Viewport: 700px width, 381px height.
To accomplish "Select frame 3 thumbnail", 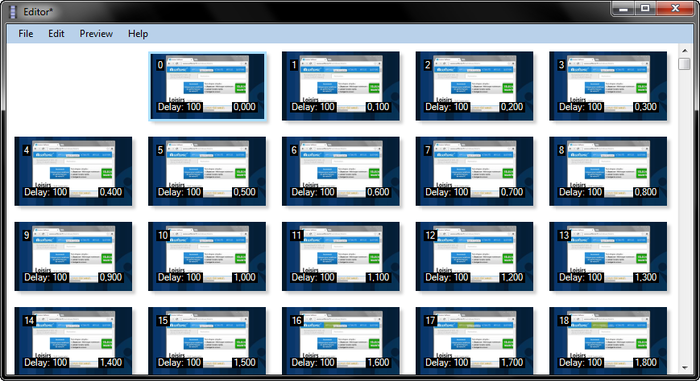I will tap(608, 86).
